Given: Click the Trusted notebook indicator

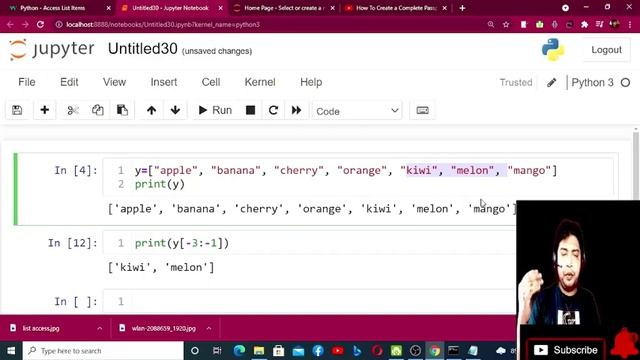Looking at the screenshot, I should tap(516, 82).
